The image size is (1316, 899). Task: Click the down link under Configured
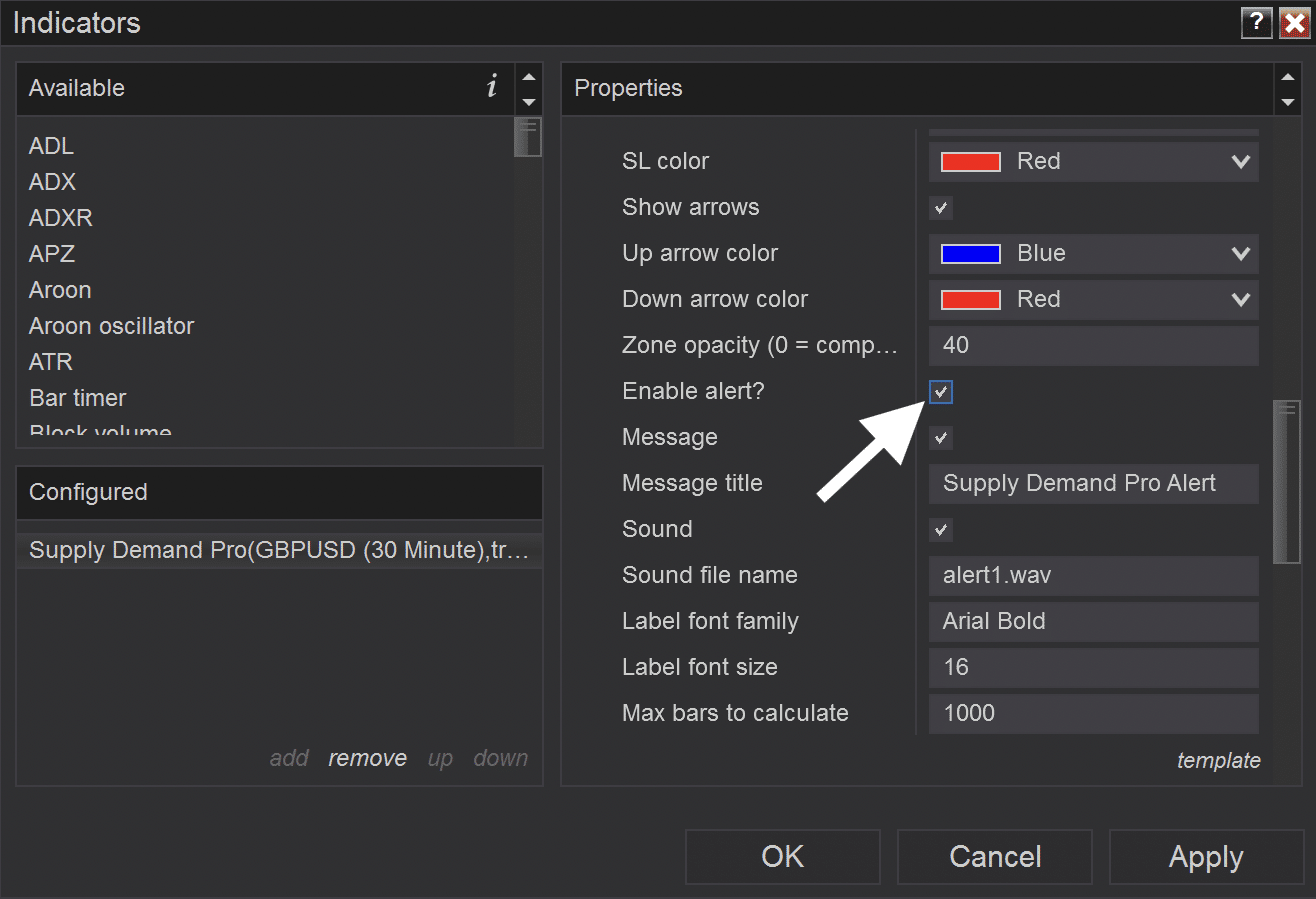500,758
